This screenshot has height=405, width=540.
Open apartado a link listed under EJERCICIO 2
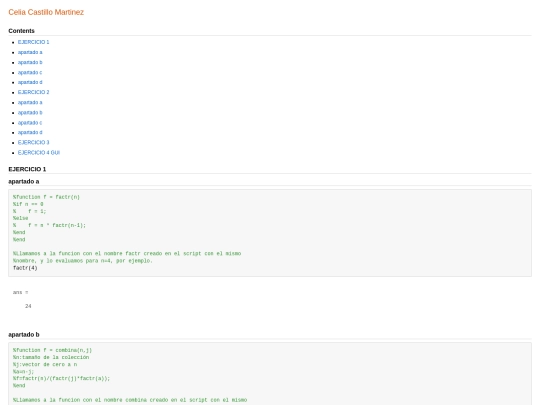[x=30, y=102]
